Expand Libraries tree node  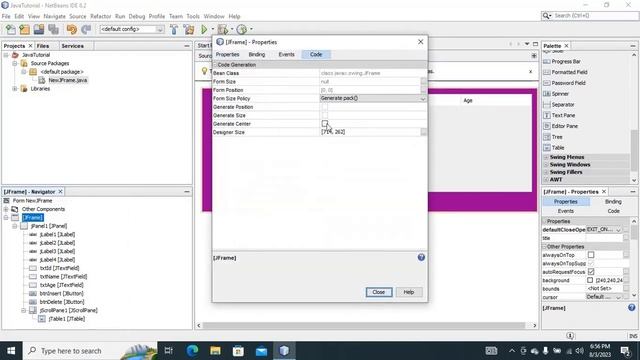tap(15, 89)
